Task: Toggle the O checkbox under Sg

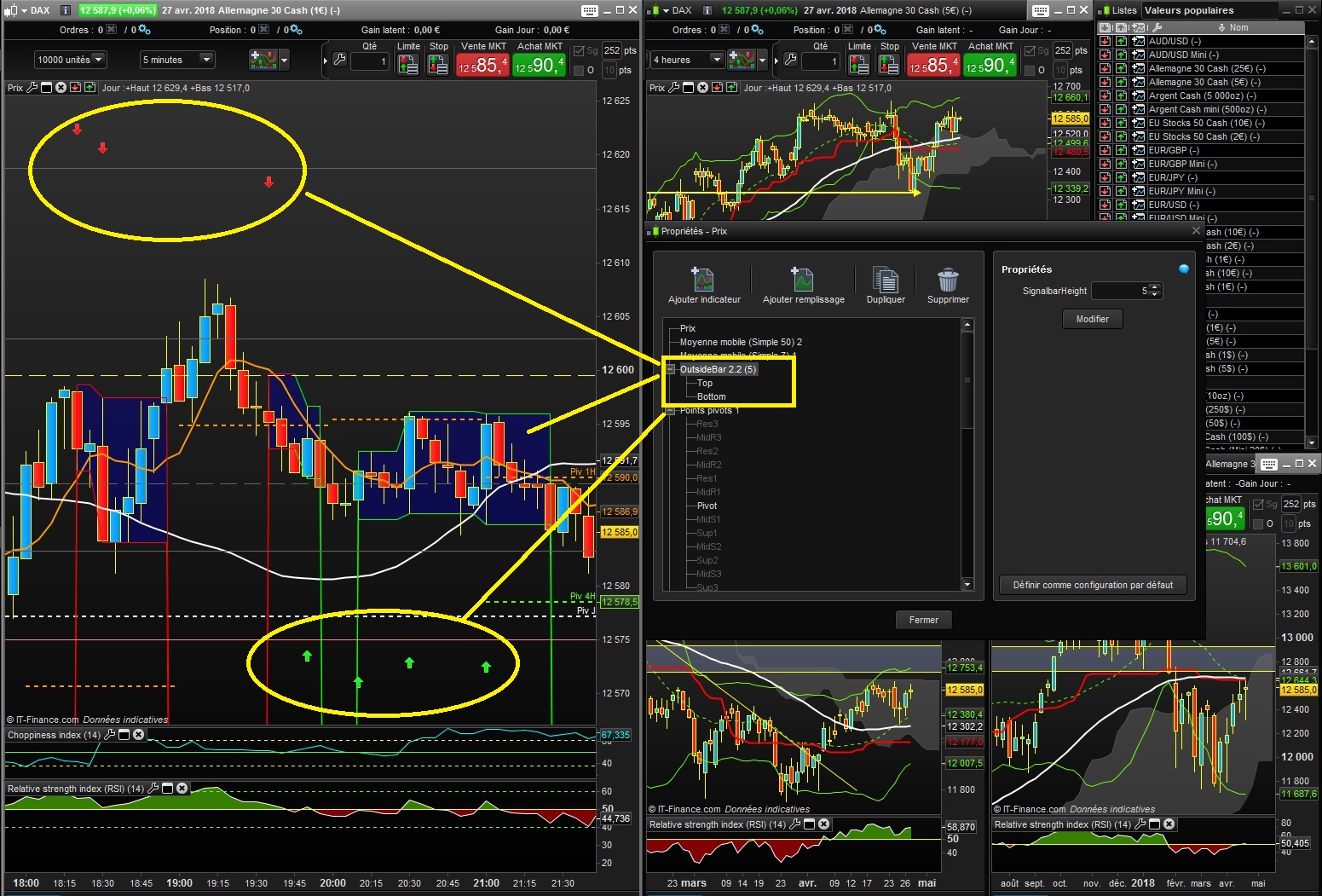Action: [580, 70]
